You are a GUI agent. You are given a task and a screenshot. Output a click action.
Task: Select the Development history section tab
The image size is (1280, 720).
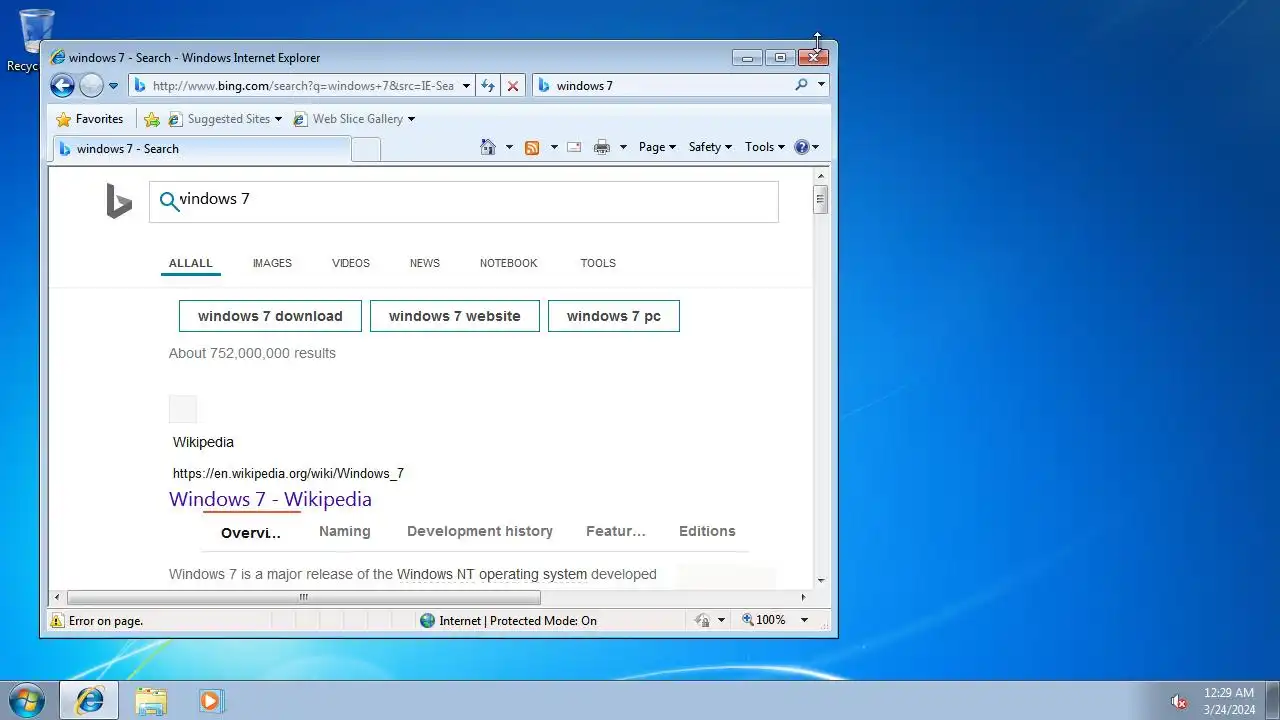pyautogui.click(x=480, y=531)
